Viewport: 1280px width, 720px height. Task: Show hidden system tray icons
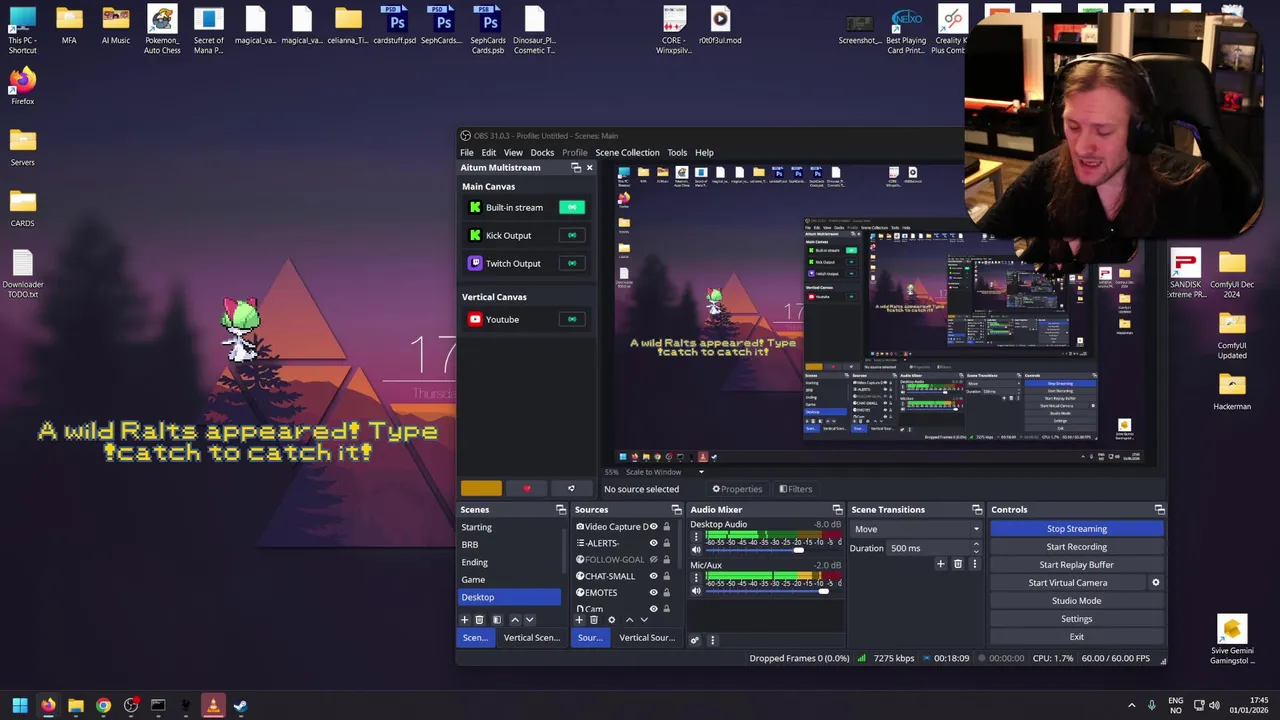pos(1131,706)
